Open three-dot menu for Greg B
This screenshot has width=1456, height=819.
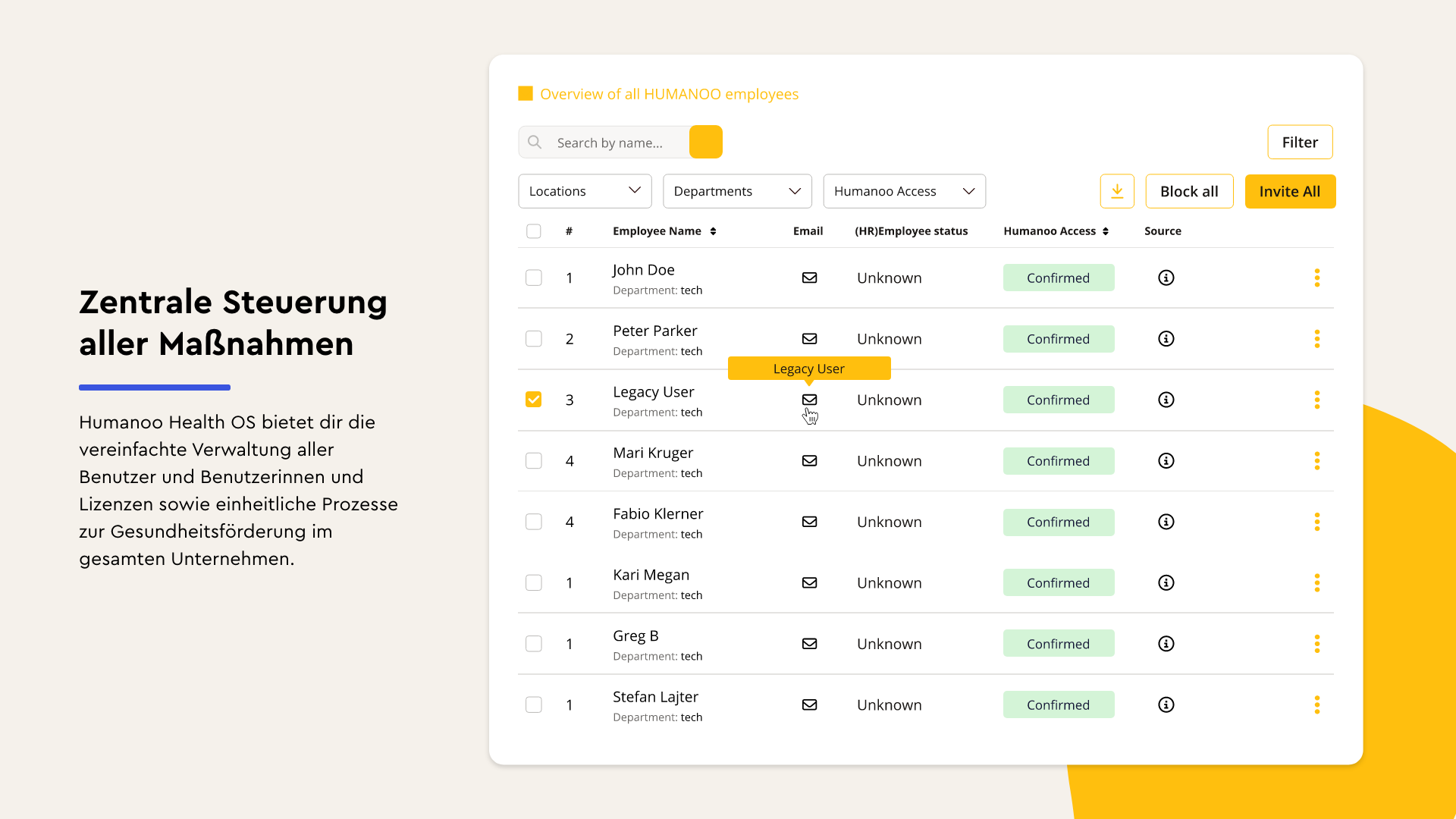click(1316, 644)
